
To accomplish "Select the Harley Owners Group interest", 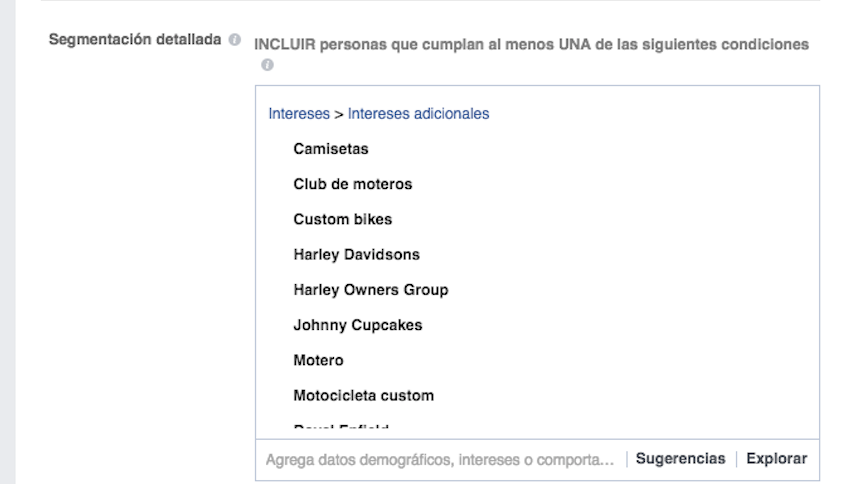I will (x=371, y=290).
